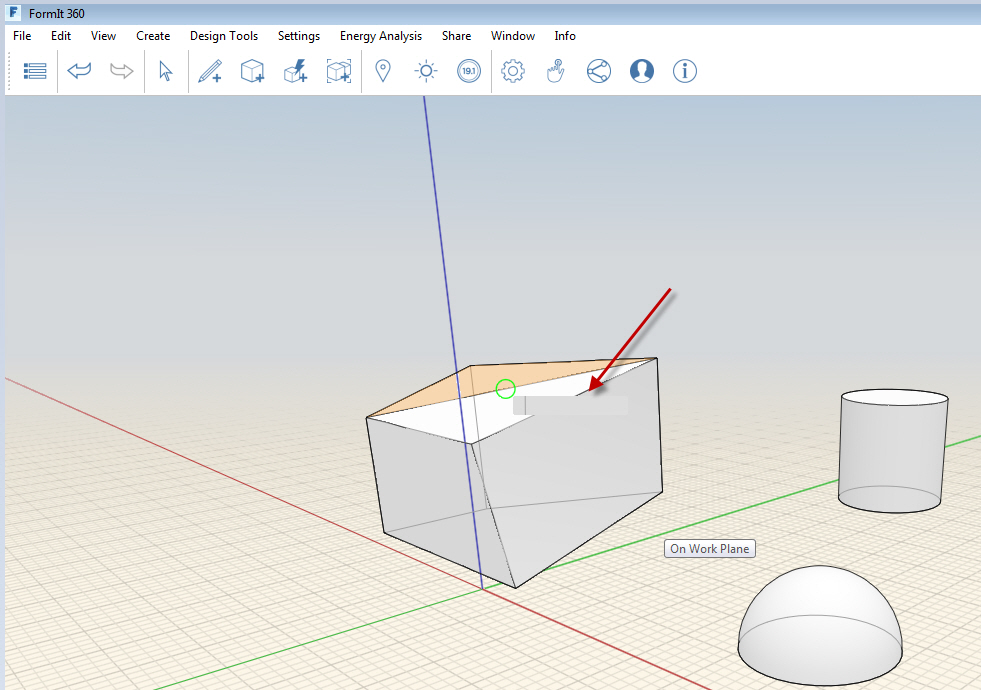Viewport: 981px width, 690px height.
Task: Open the collaboration sphere icon
Action: (598, 71)
